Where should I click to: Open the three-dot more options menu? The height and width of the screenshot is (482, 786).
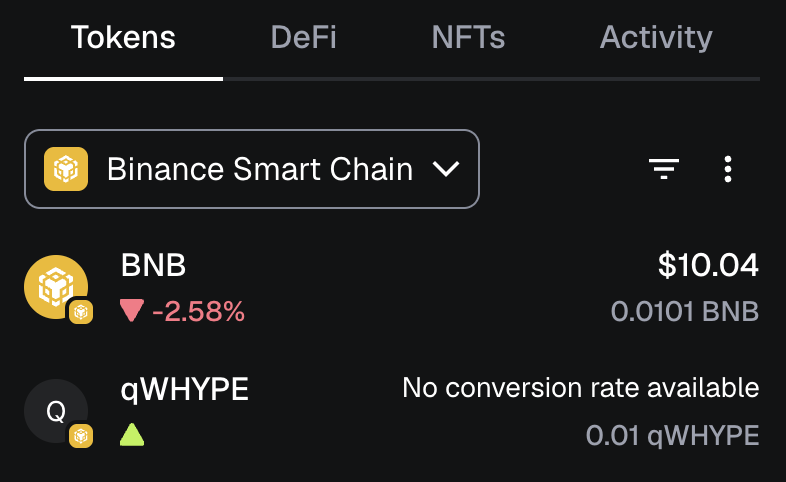(728, 169)
